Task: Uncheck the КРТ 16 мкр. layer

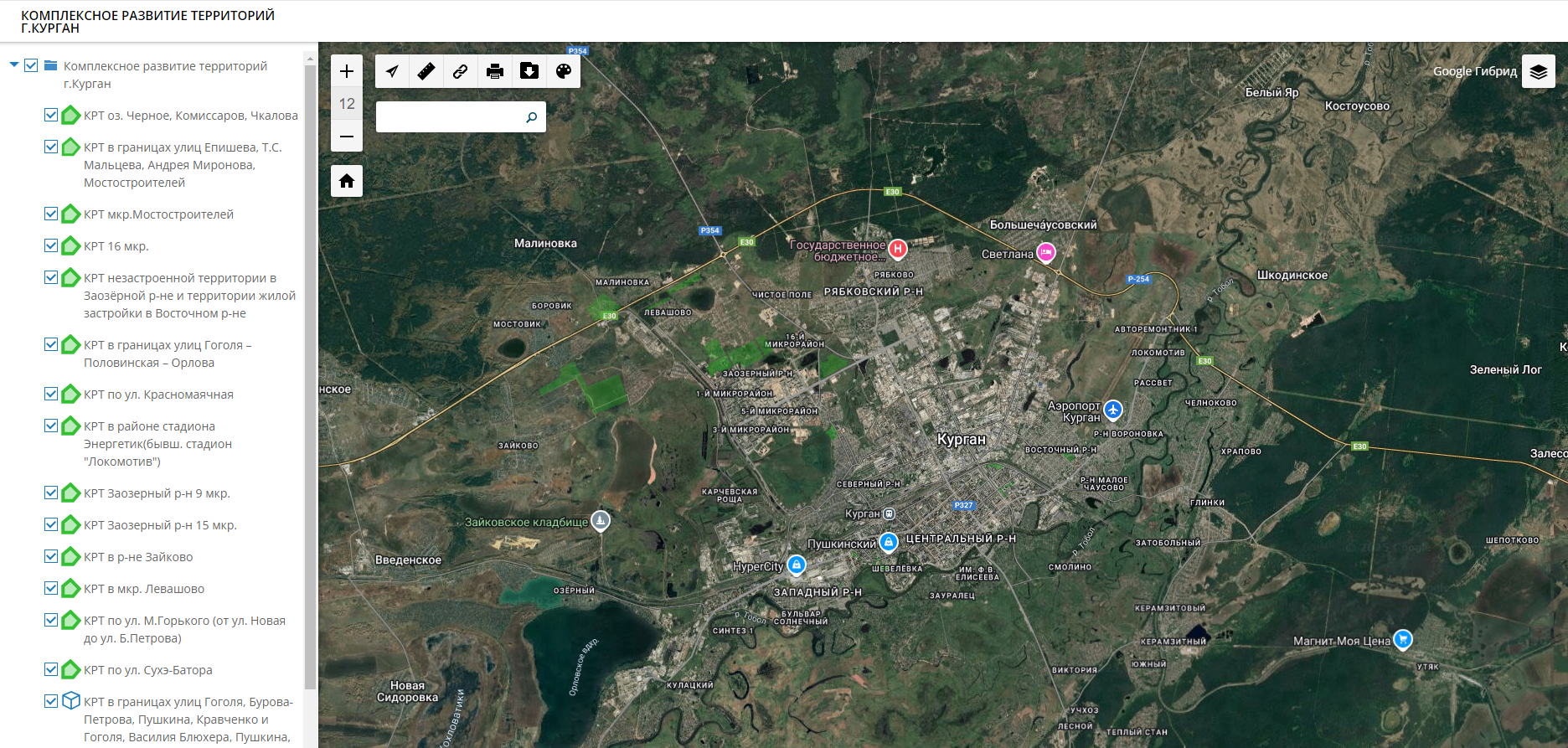Action: [51, 246]
